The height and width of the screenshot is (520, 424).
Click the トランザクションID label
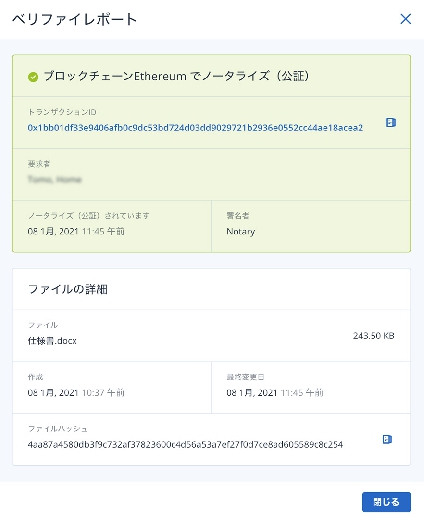pos(62,112)
